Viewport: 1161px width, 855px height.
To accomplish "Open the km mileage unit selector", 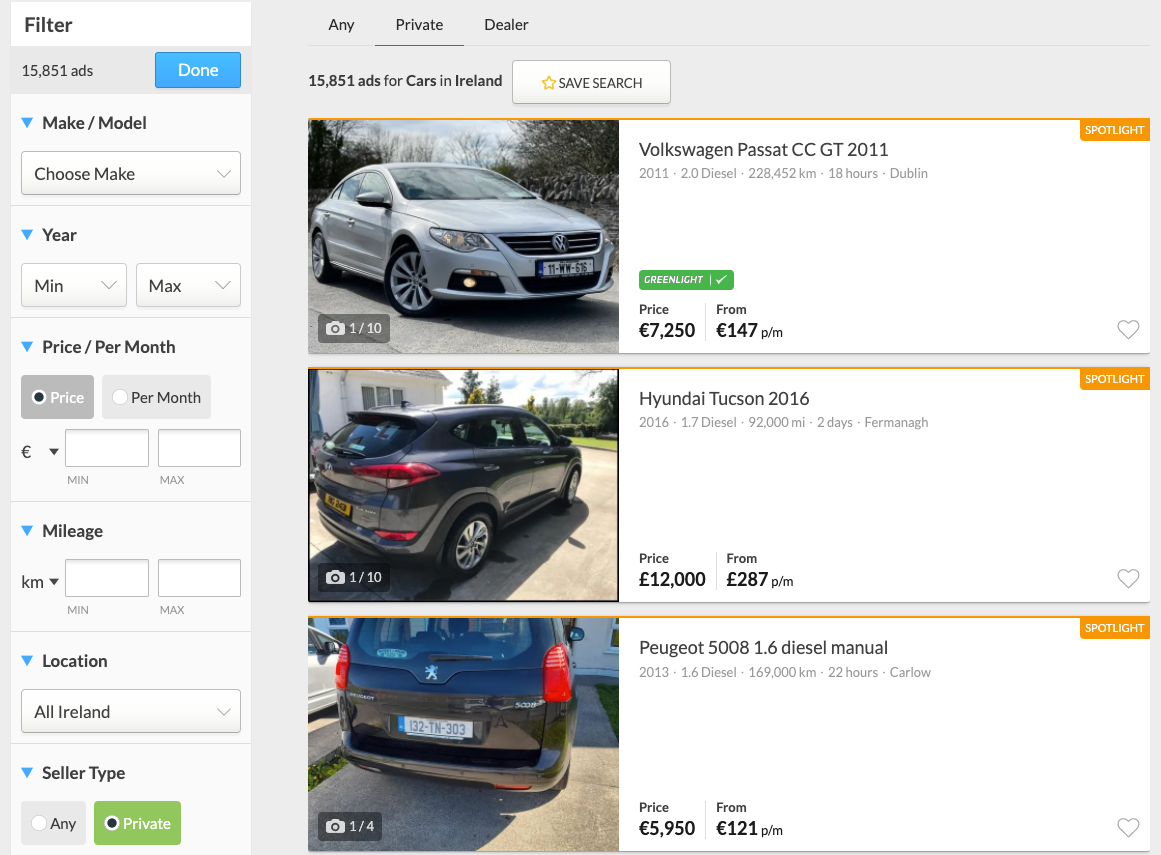I will point(40,582).
